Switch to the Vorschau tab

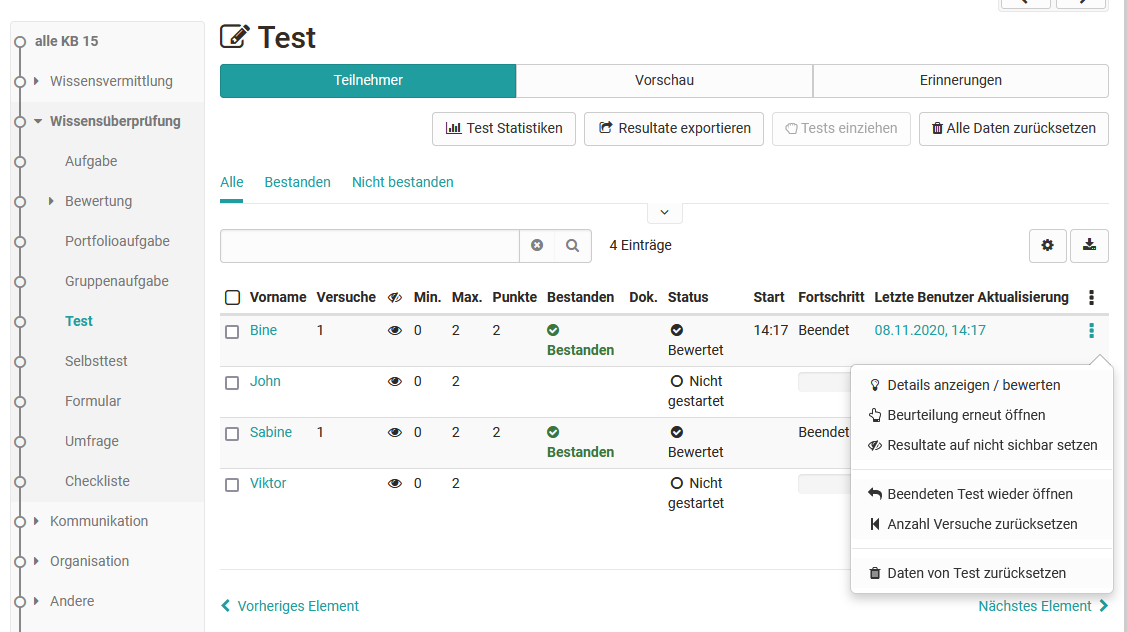click(663, 81)
